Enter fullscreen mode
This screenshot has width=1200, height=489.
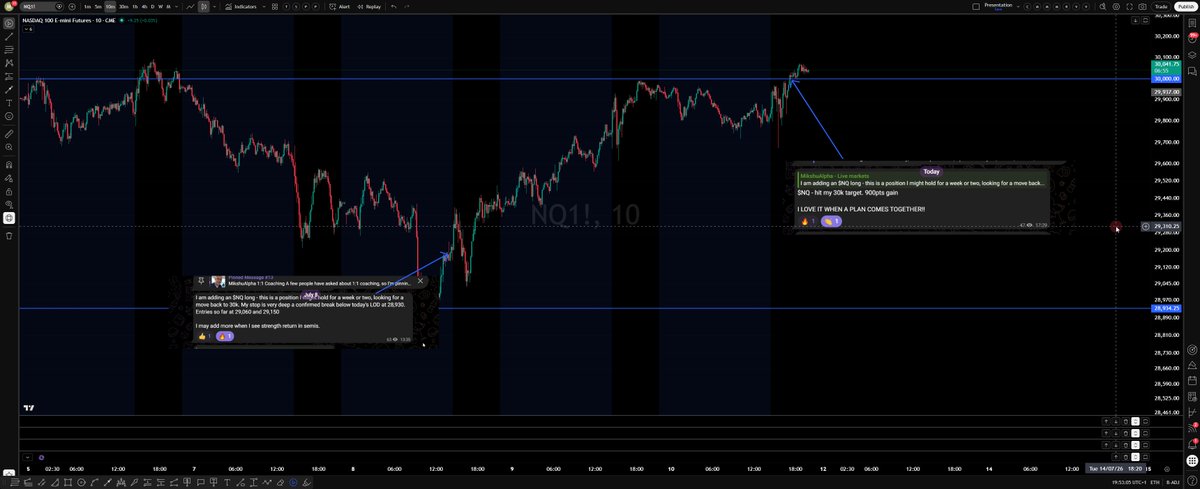click(1129, 6)
